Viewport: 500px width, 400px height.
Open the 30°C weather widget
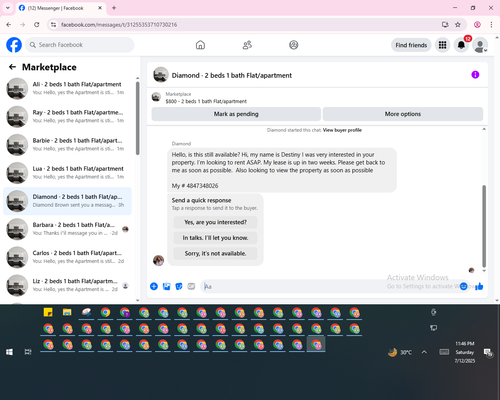[400, 352]
